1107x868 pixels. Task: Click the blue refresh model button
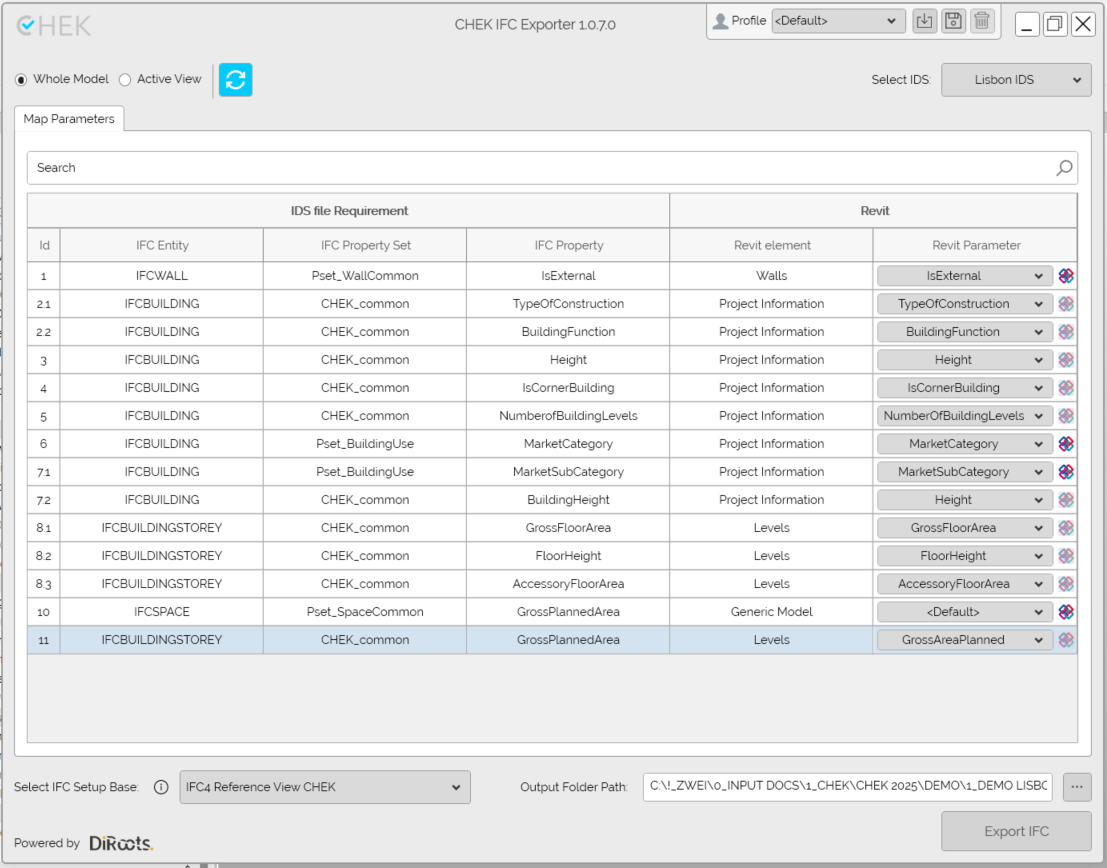(x=235, y=80)
